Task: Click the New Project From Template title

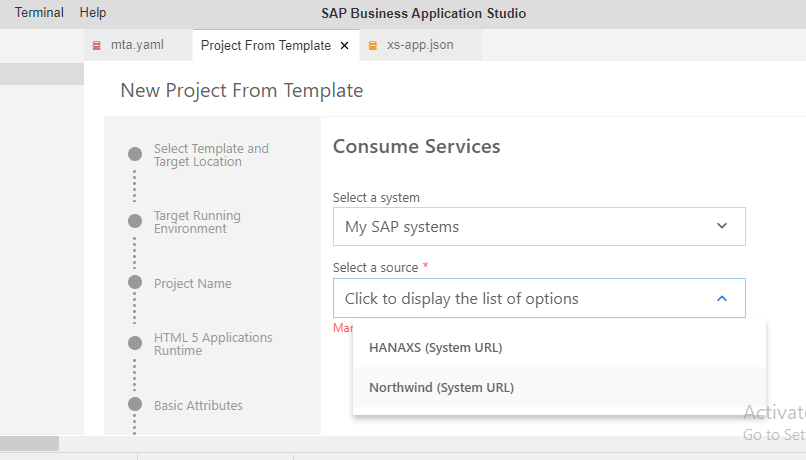Action: coord(242,90)
